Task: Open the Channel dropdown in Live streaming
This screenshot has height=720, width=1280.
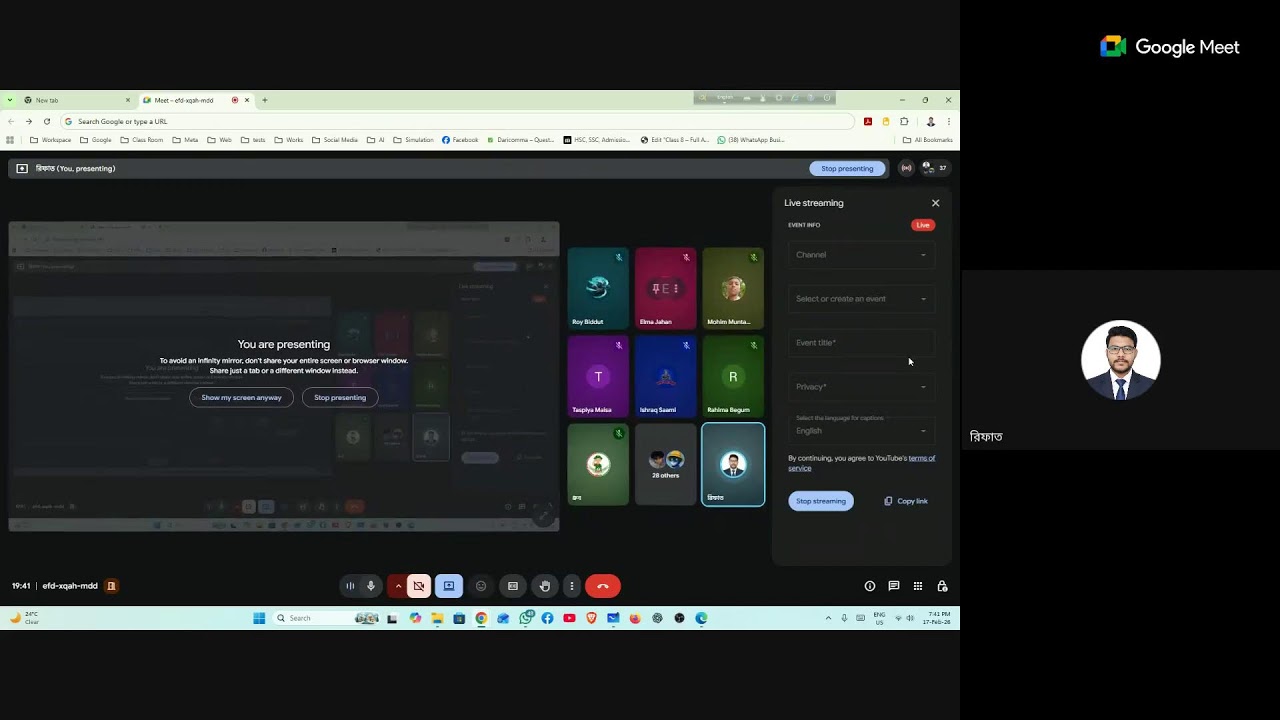Action: point(861,255)
